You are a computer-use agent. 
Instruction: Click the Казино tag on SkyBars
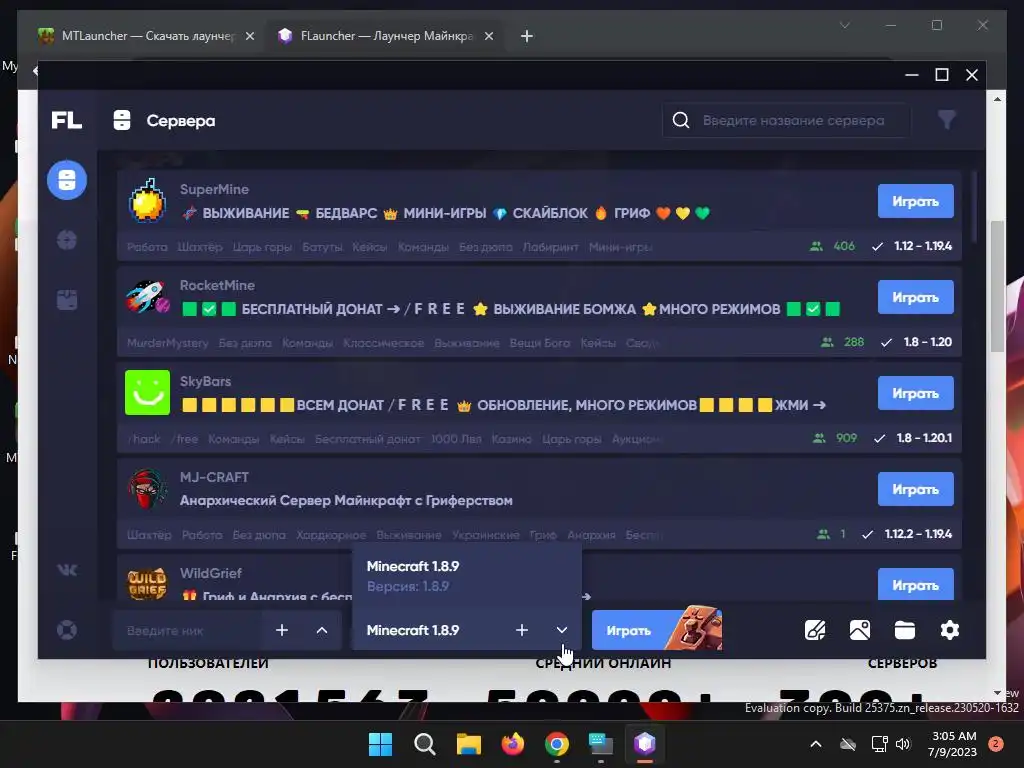[x=511, y=439]
